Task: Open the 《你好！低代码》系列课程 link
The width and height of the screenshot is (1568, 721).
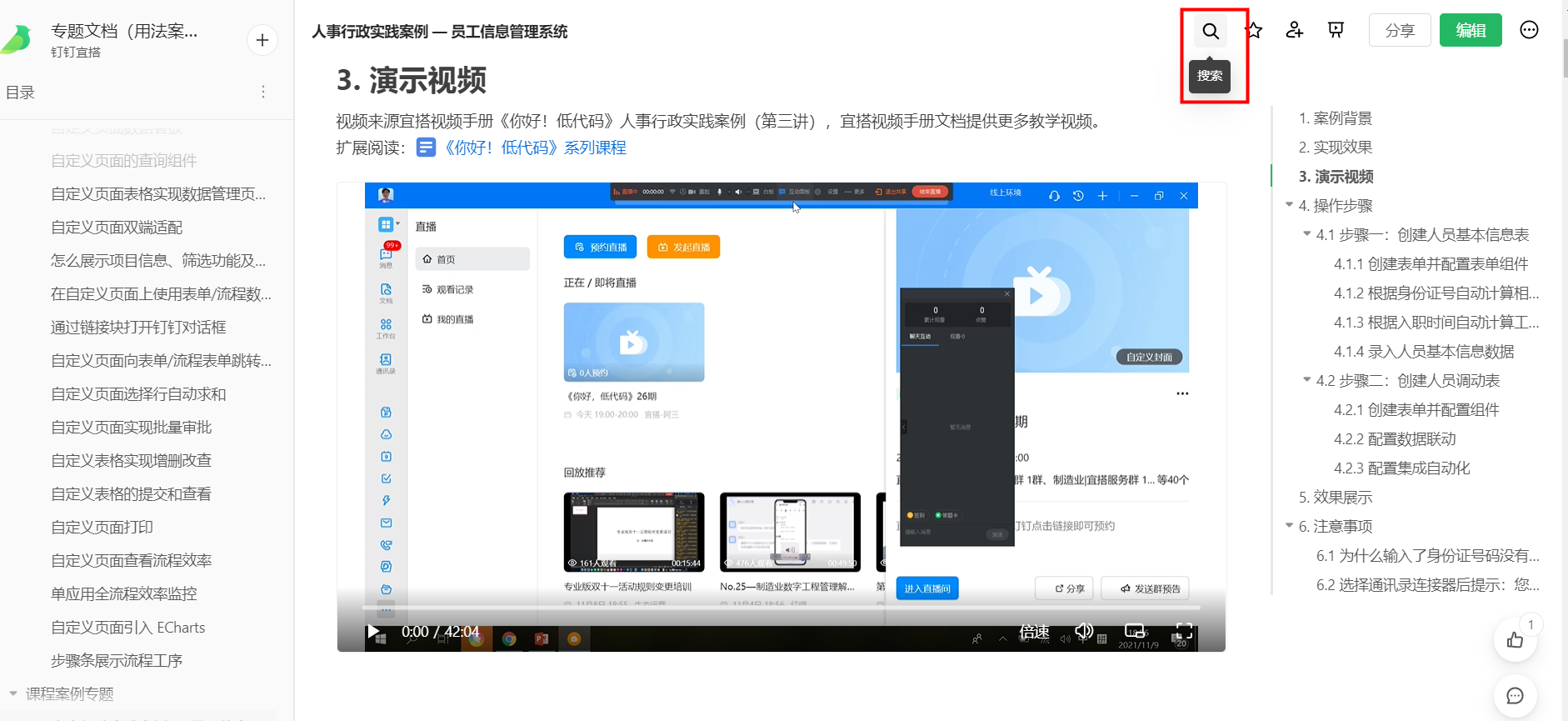Action: [x=534, y=148]
